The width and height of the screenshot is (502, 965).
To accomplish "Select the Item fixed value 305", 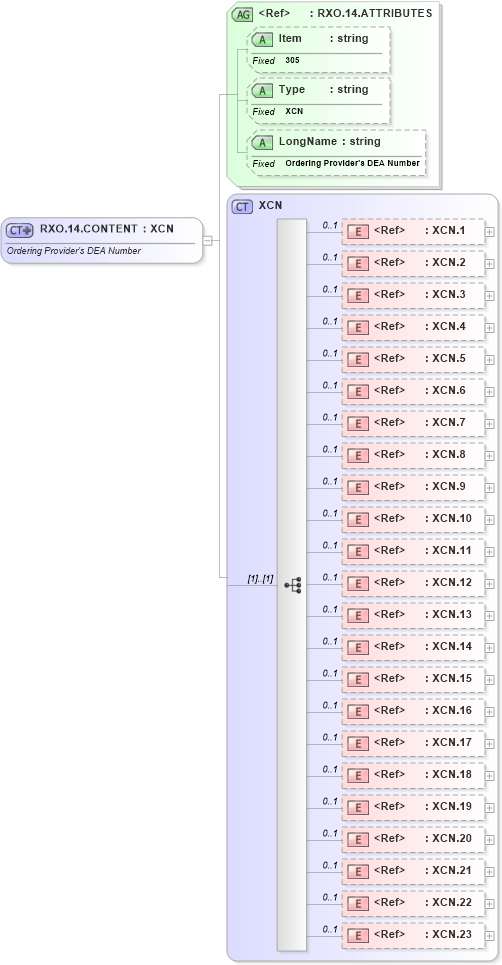I will pos(292,60).
